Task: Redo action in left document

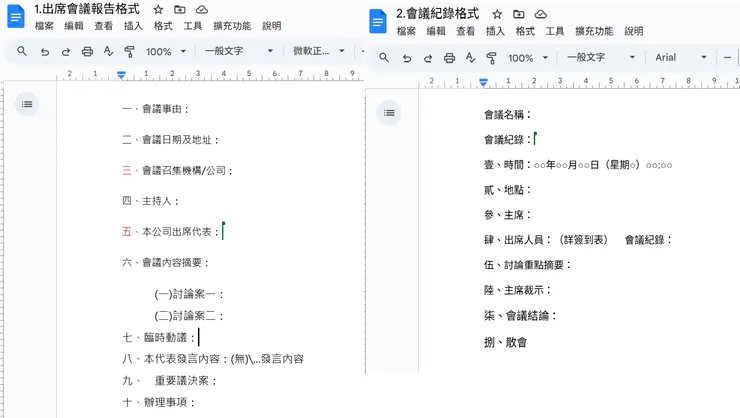Action: (x=66, y=51)
